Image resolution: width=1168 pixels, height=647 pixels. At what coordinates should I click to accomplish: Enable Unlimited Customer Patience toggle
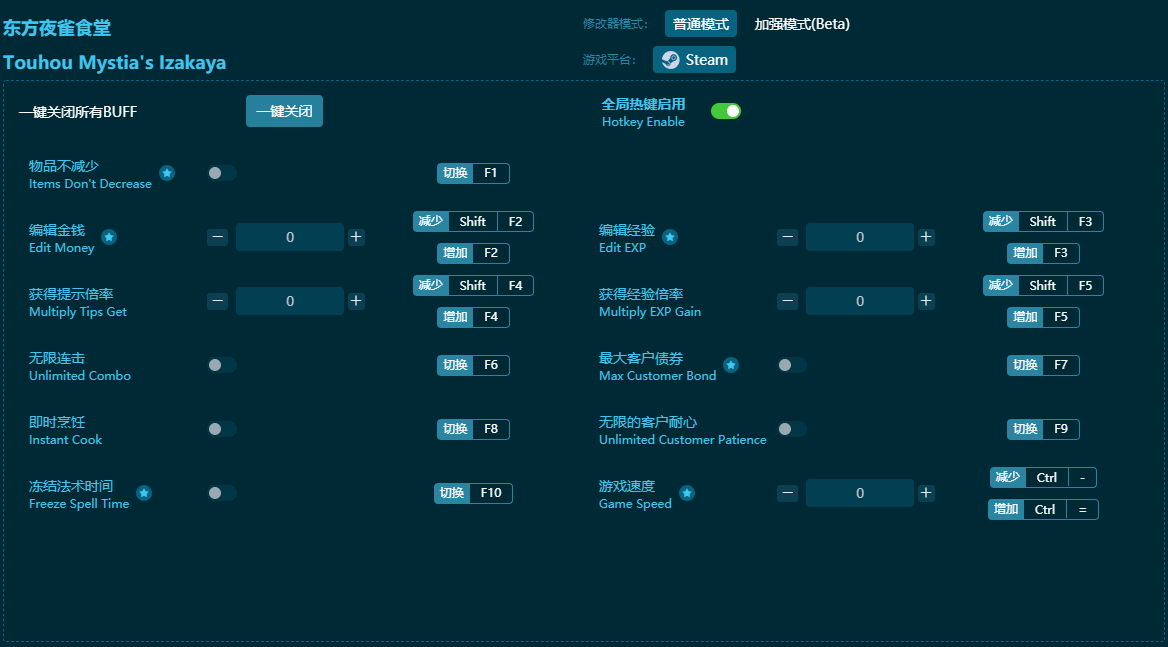click(792, 429)
